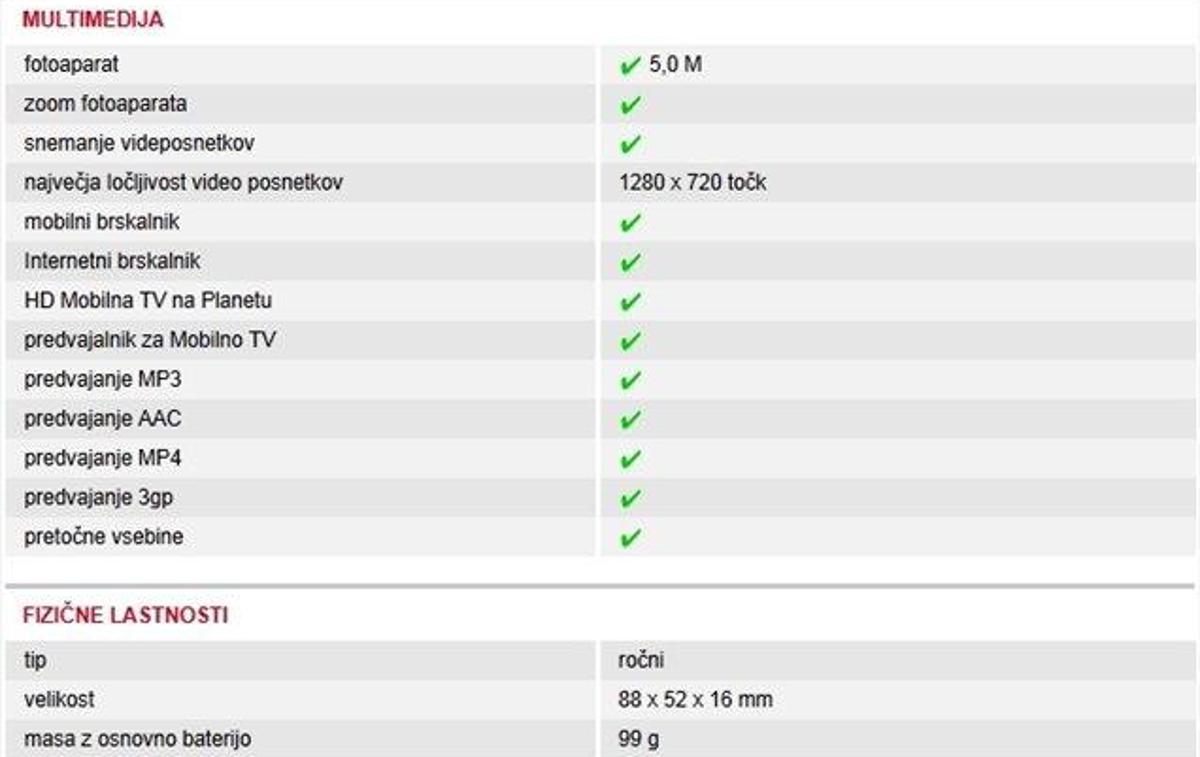This screenshot has height=757, width=1200.
Task: Click the predvajanje MP3 checkmark
Action: click(x=629, y=381)
